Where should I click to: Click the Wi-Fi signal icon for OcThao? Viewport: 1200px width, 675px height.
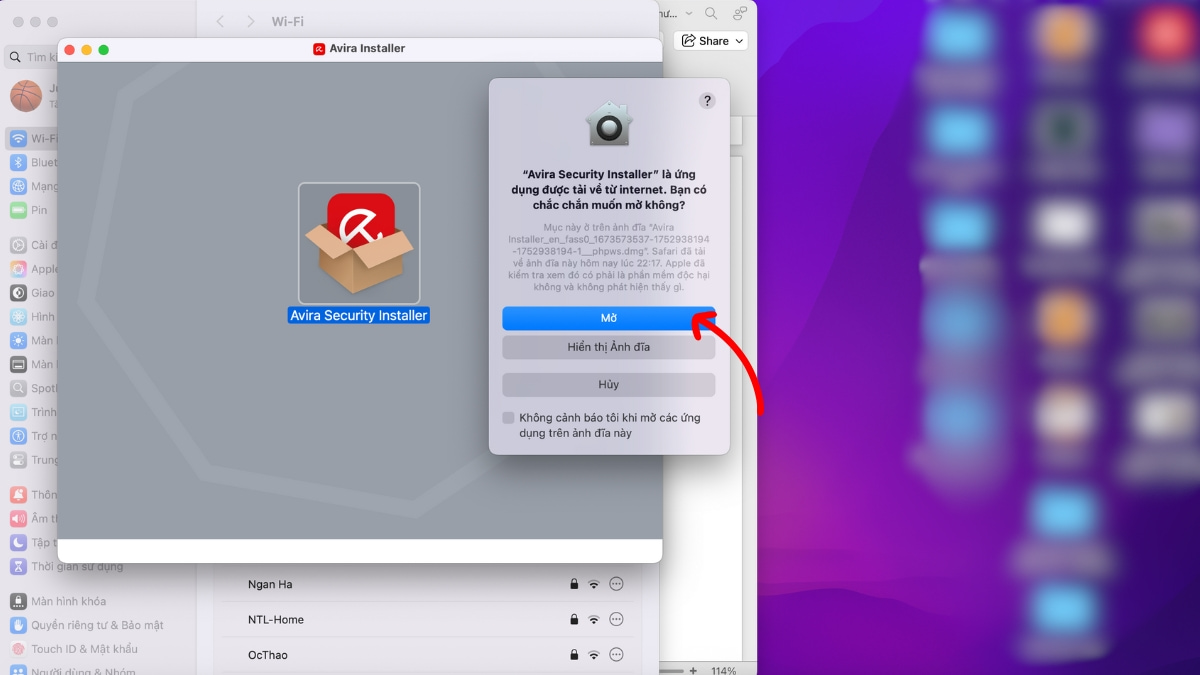click(594, 655)
